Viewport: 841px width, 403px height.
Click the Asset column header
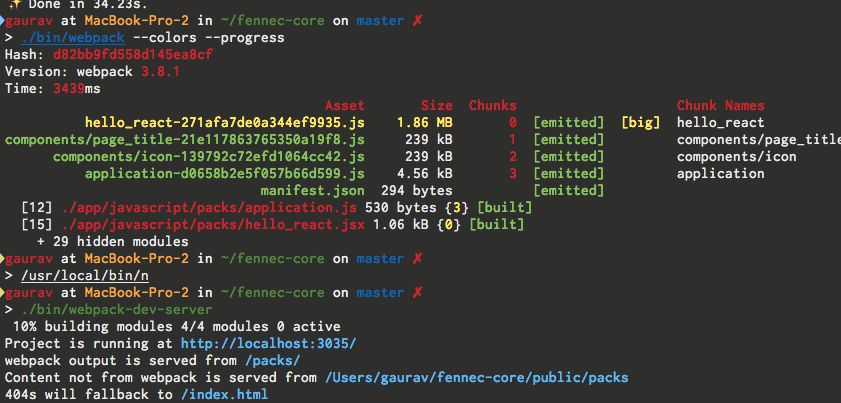(x=344, y=106)
